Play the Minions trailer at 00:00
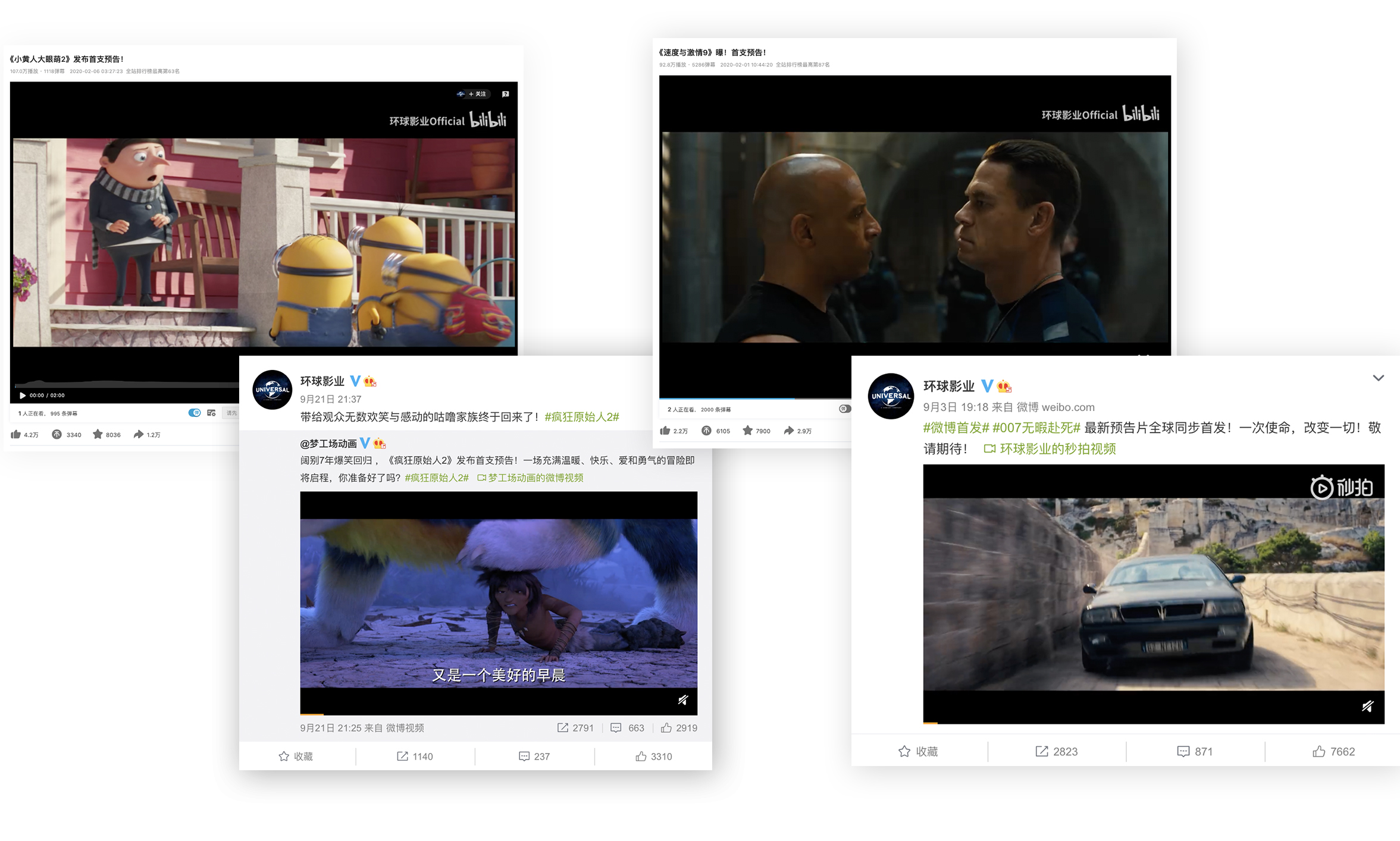 (22, 395)
